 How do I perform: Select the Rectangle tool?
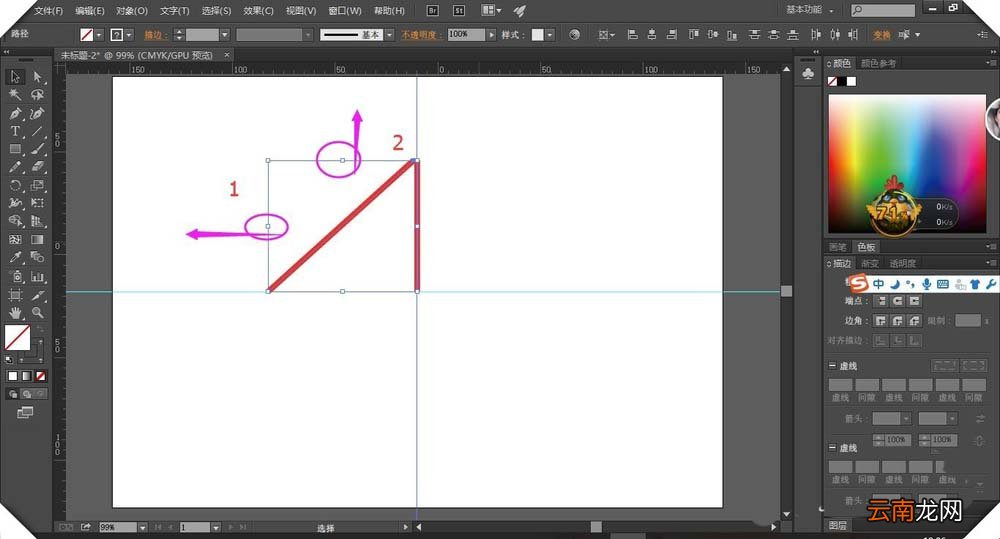(x=15, y=149)
